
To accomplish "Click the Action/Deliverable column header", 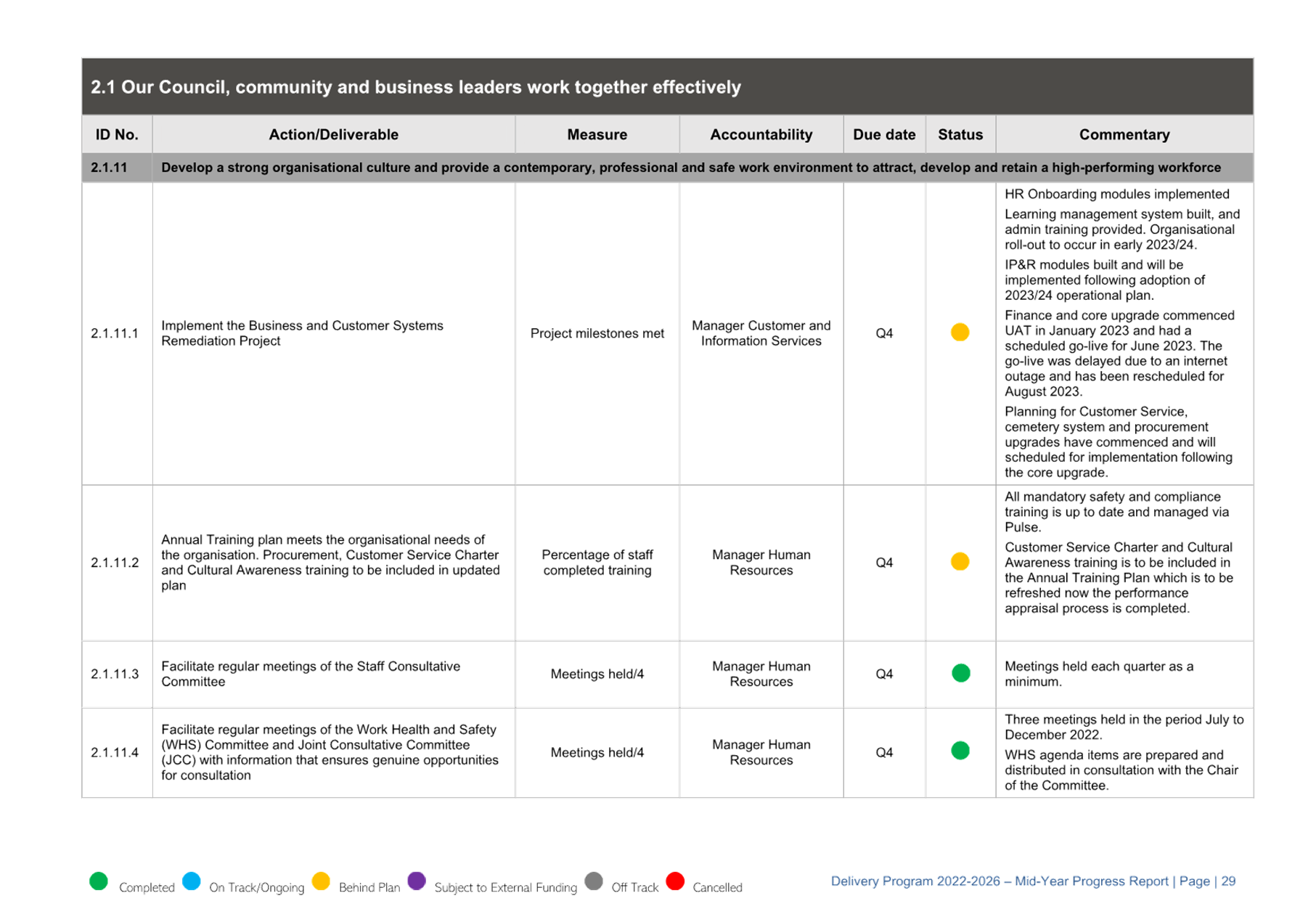I will pos(333,134).
